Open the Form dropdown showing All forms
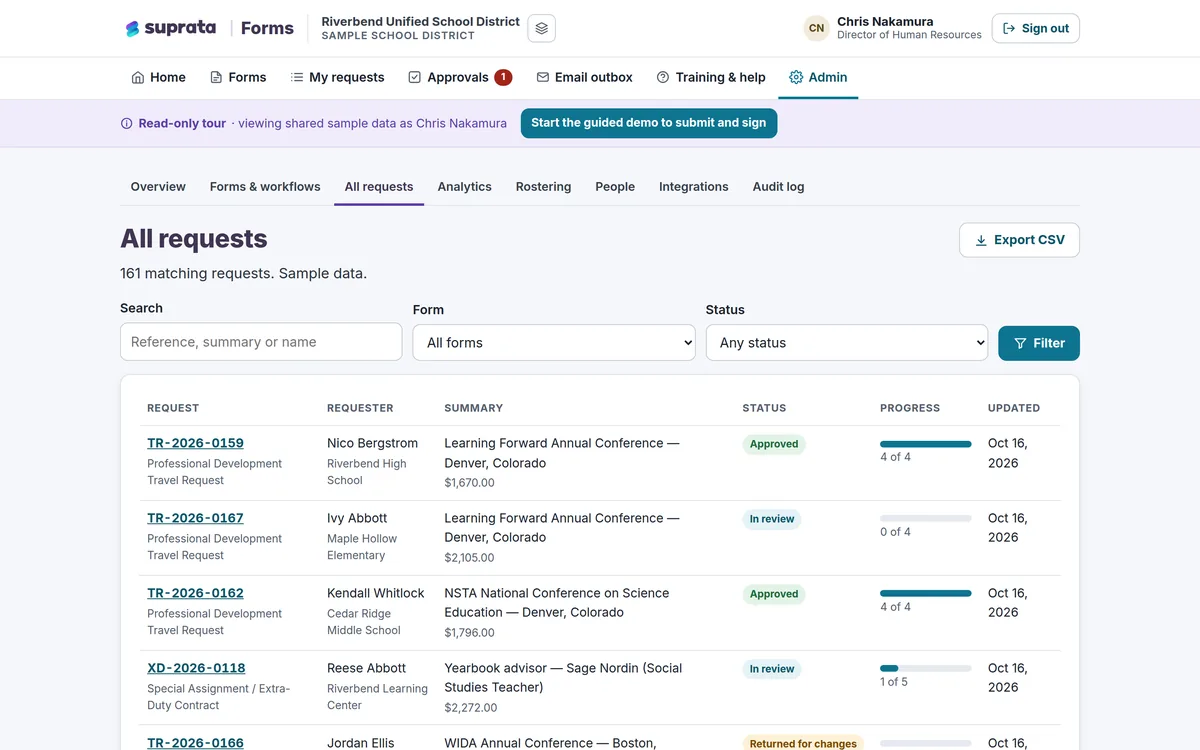 (554, 342)
